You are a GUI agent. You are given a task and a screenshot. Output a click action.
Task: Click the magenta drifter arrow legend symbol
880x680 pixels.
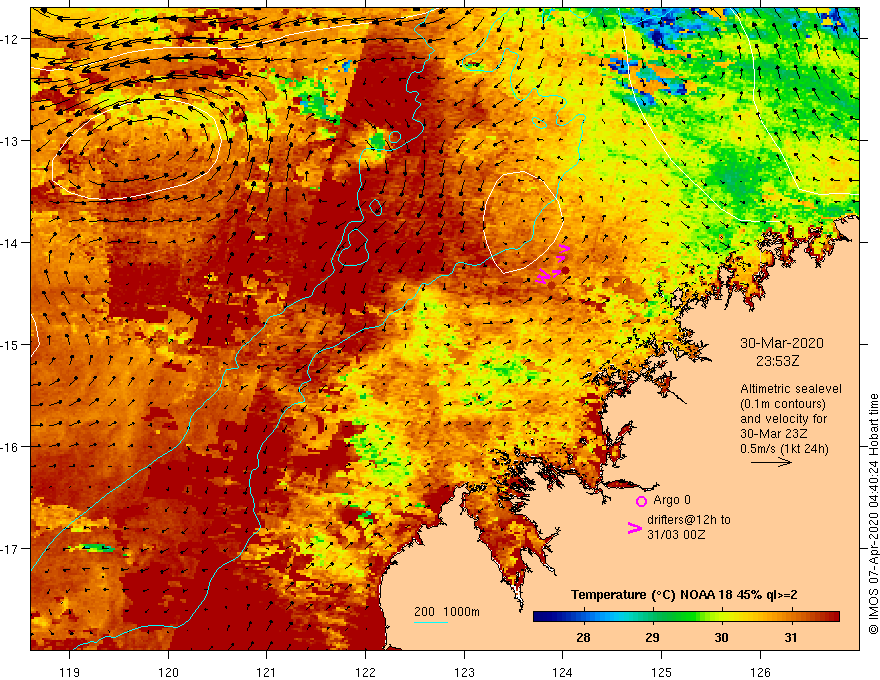point(634,527)
